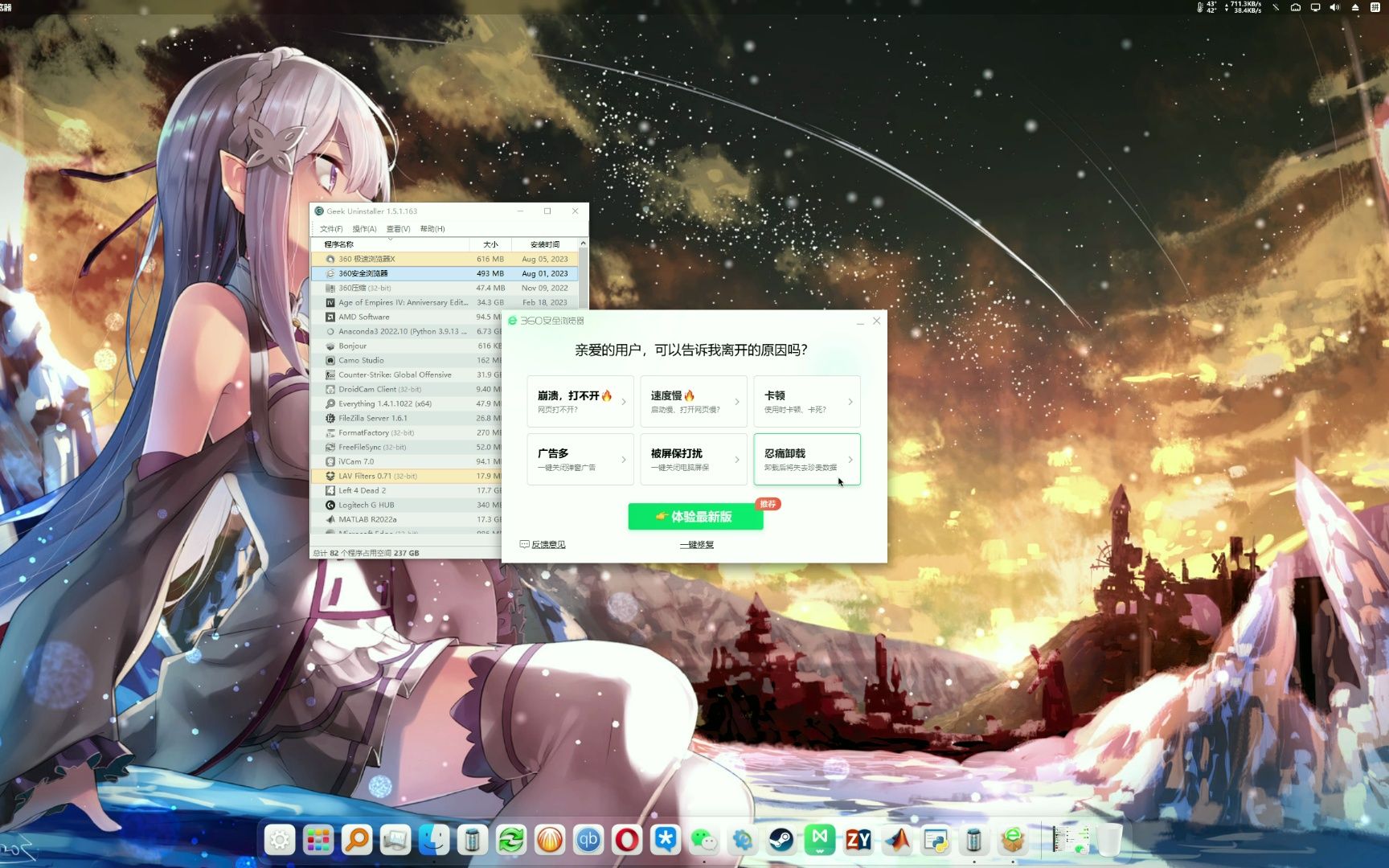
Task: Click the 反馈意见 link
Action: pyautogui.click(x=543, y=545)
